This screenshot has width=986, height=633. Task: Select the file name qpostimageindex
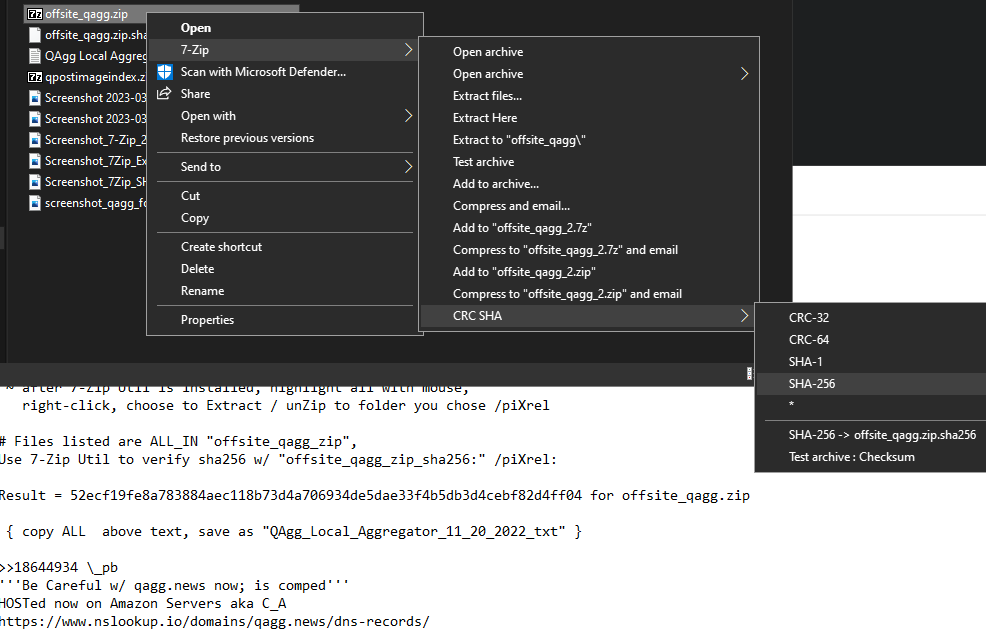coord(96,77)
